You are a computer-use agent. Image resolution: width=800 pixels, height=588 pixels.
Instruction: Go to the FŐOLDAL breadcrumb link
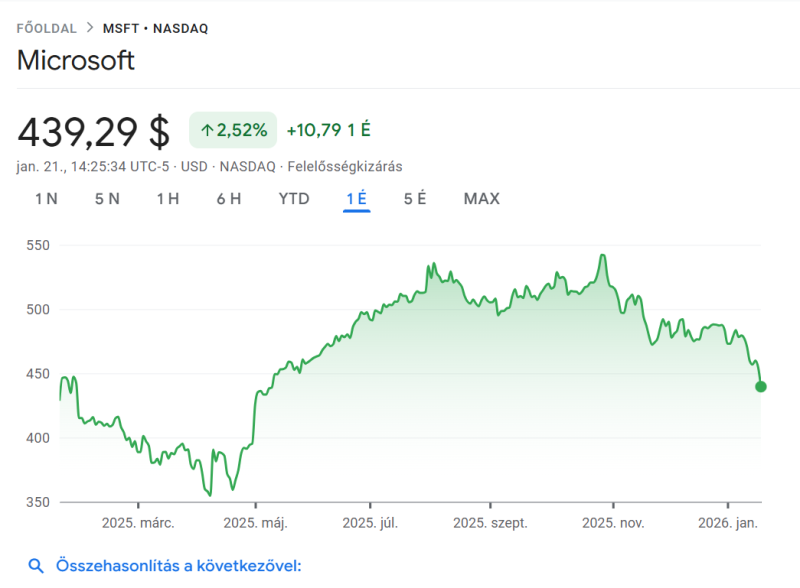click(46, 28)
